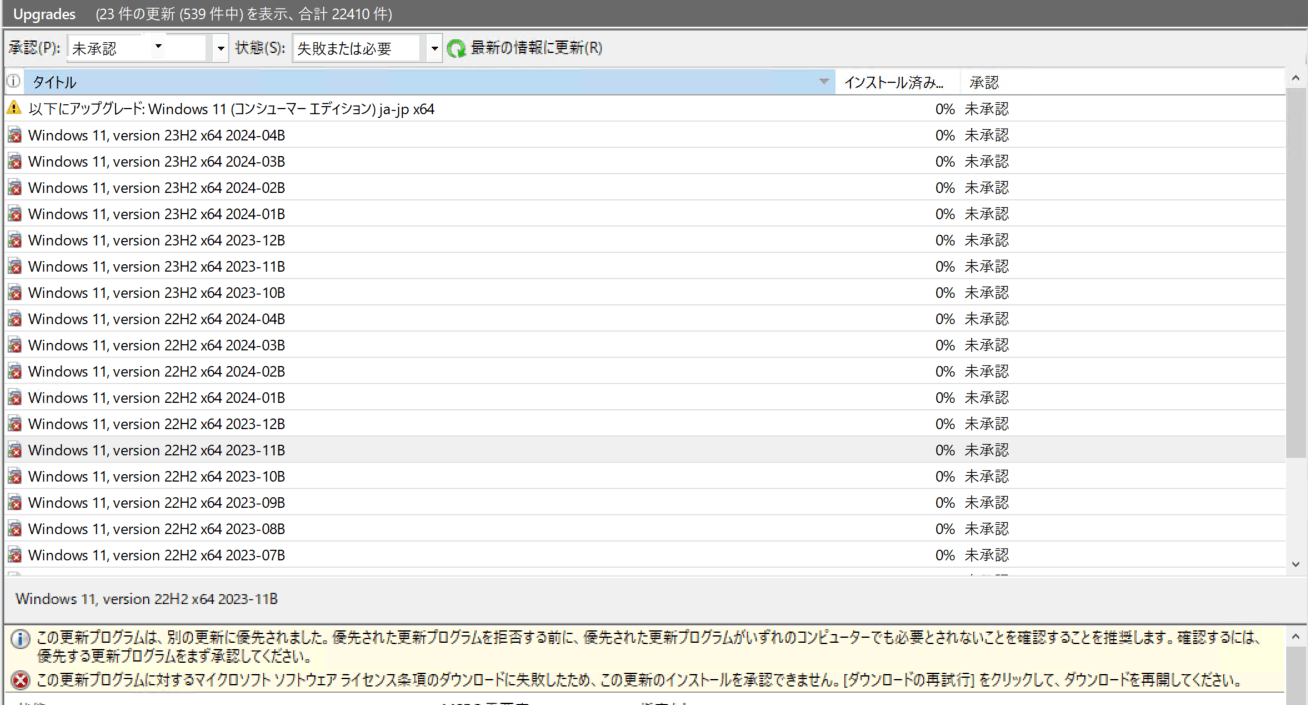Click status icon of 22H2 x64 2023-07B row
Viewport: 1308px width, 705px height.
pos(14,555)
